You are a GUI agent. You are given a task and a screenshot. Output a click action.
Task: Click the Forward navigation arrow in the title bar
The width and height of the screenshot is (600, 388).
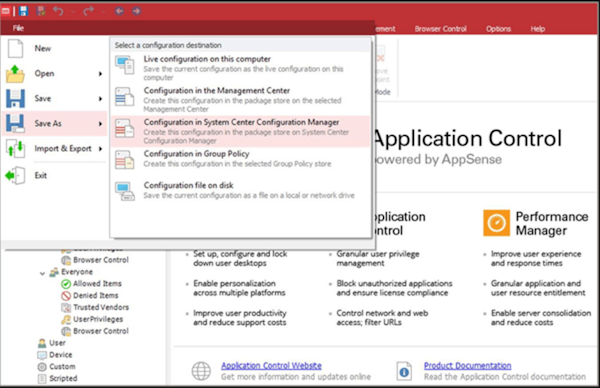pyautogui.click(x=136, y=11)
